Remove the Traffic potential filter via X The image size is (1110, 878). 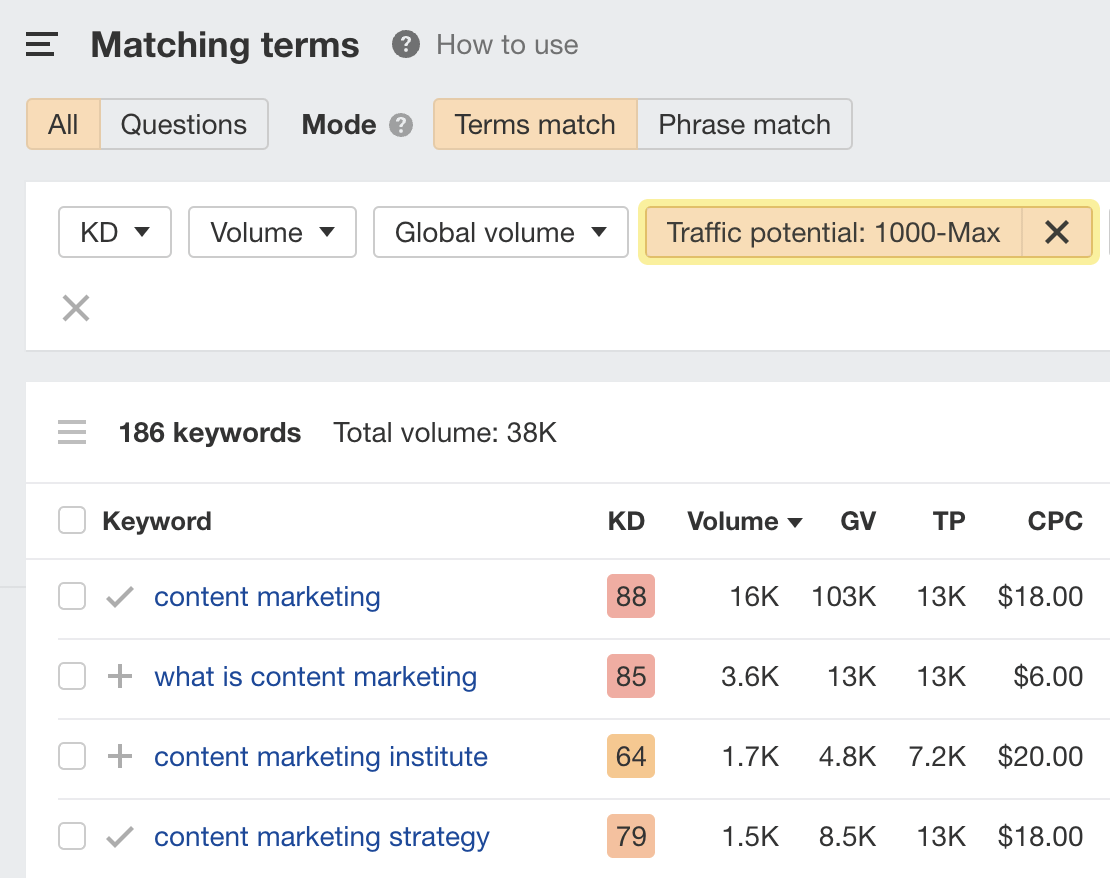[1057, 232]
